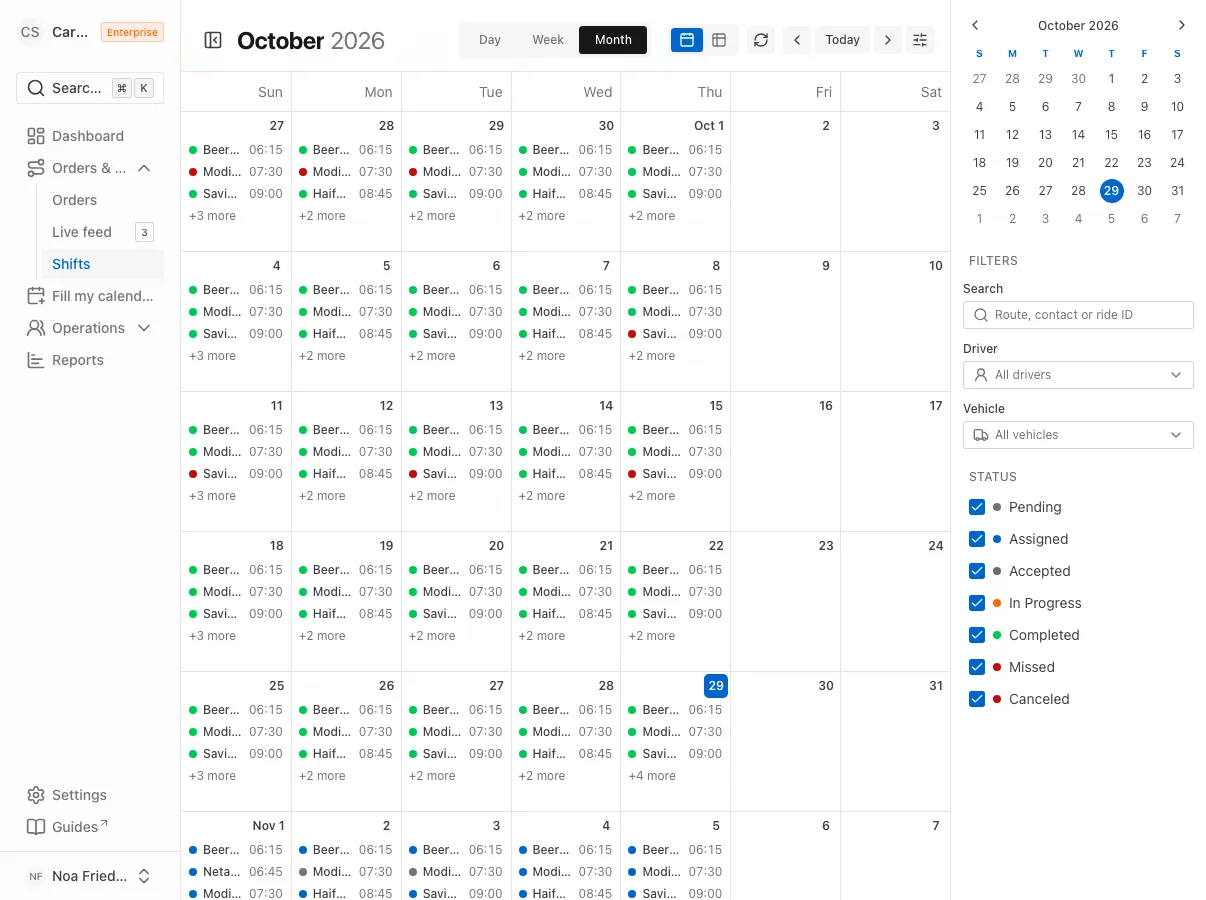Switch to Day view tab
Screen dimensions: 1206x900
coord(490,40)
